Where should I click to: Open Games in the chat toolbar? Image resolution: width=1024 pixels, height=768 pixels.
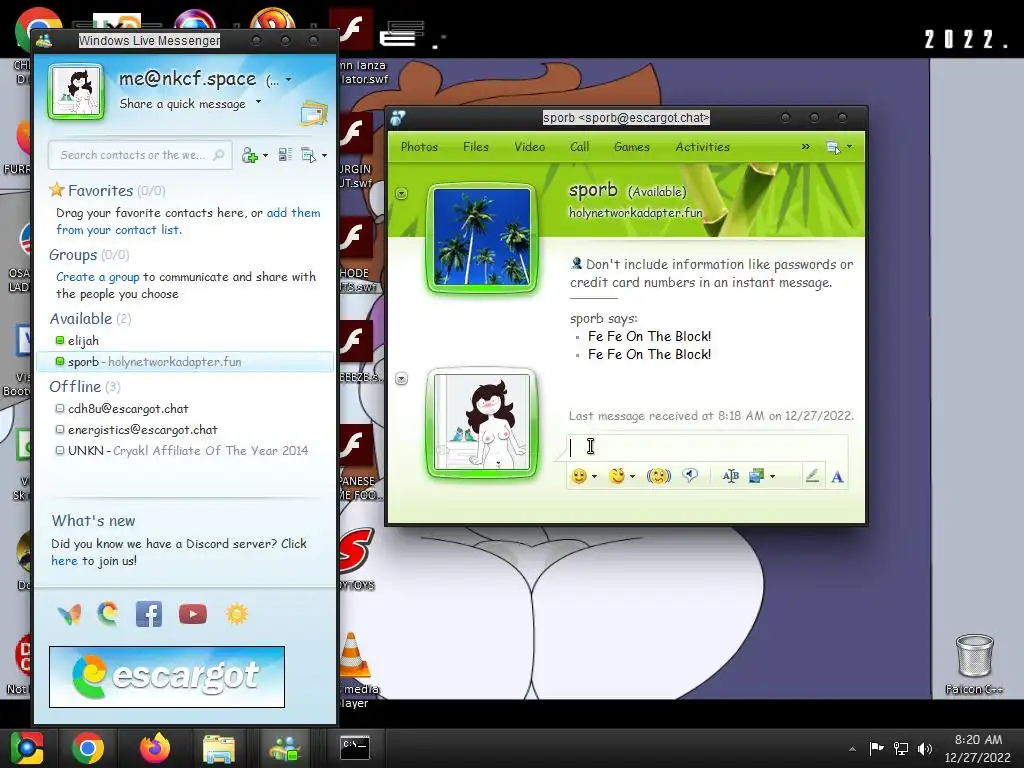point(632,147)
